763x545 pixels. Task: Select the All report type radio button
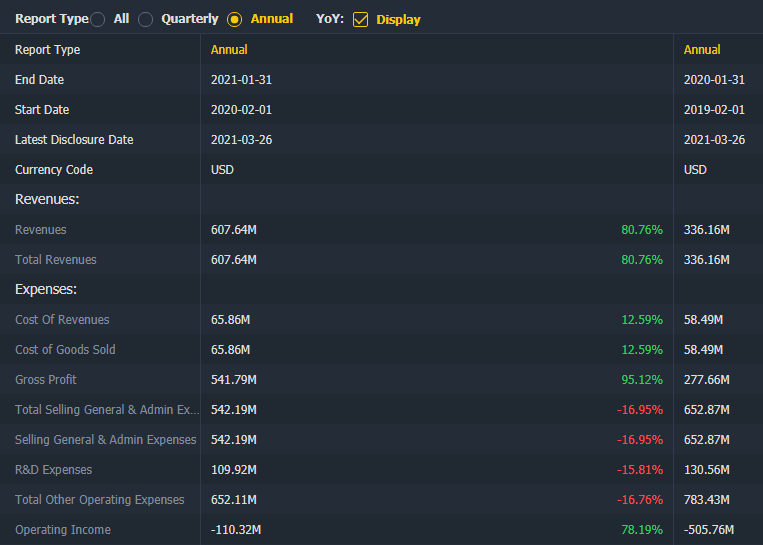[97, 19]
